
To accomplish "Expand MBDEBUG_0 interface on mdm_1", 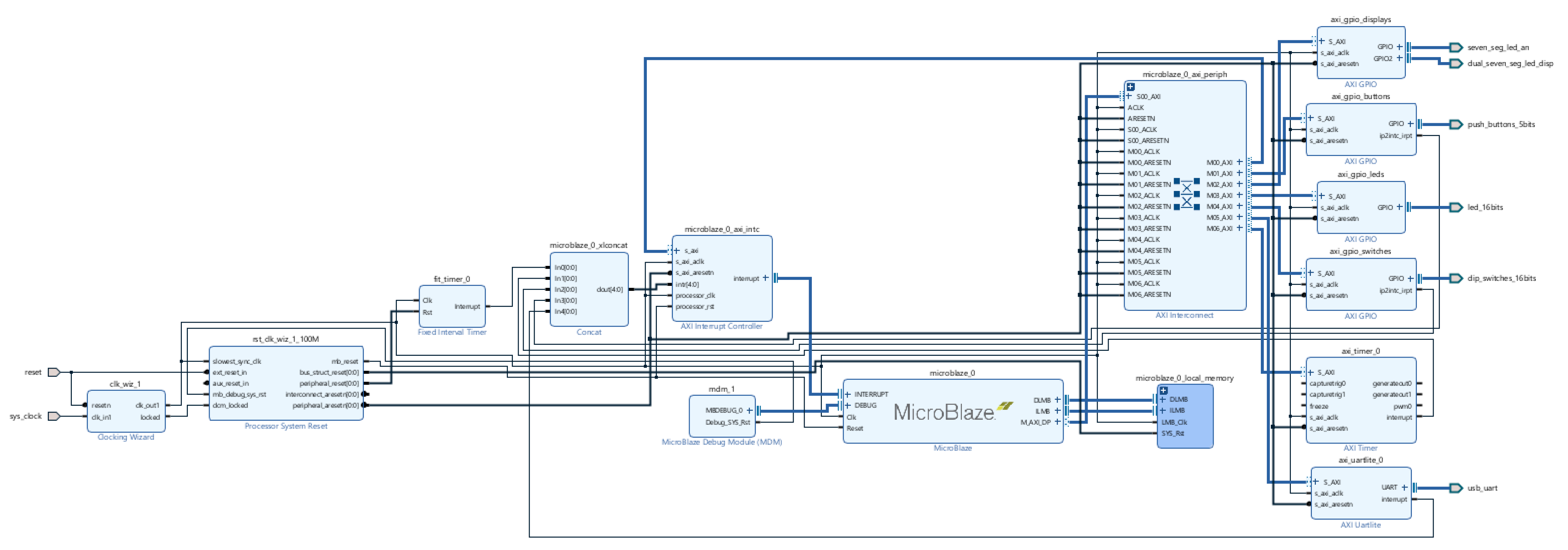I will coord(749,411).
